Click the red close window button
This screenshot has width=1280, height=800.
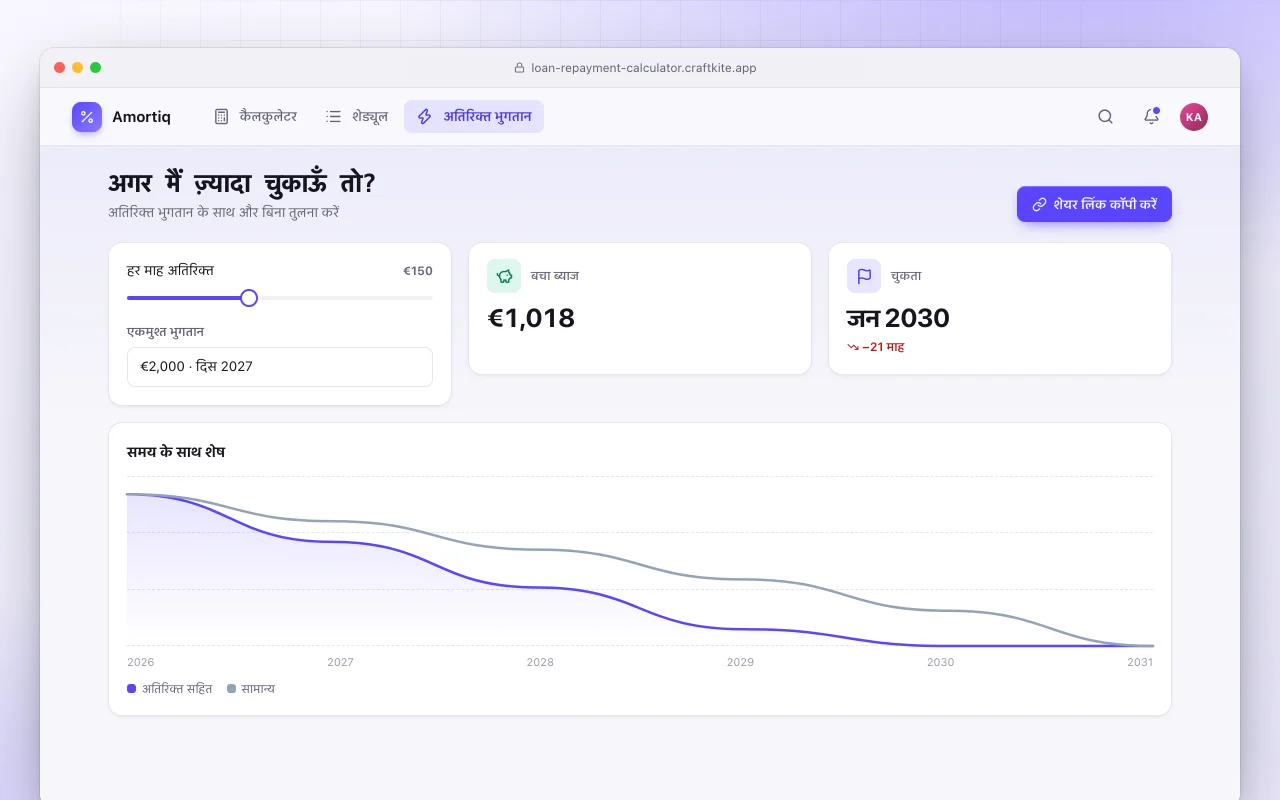[x=60, y=68]
